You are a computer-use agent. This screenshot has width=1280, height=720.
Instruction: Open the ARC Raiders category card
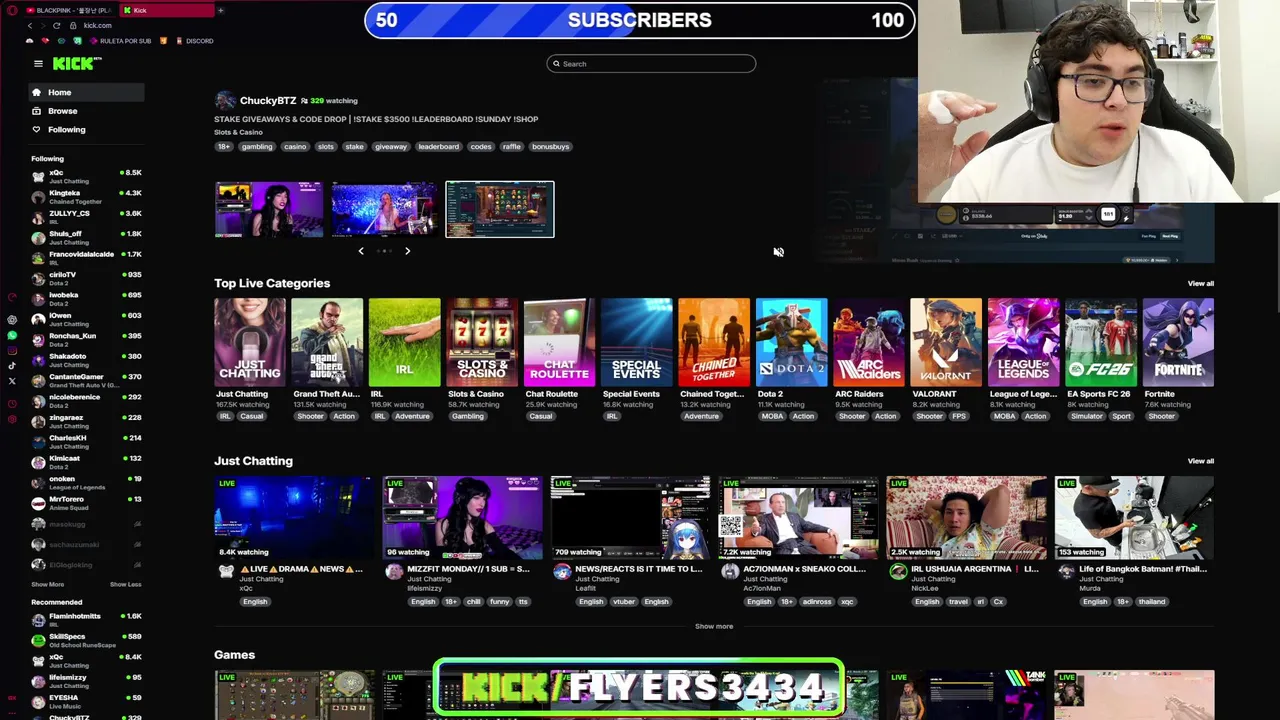tap(869, 342)
